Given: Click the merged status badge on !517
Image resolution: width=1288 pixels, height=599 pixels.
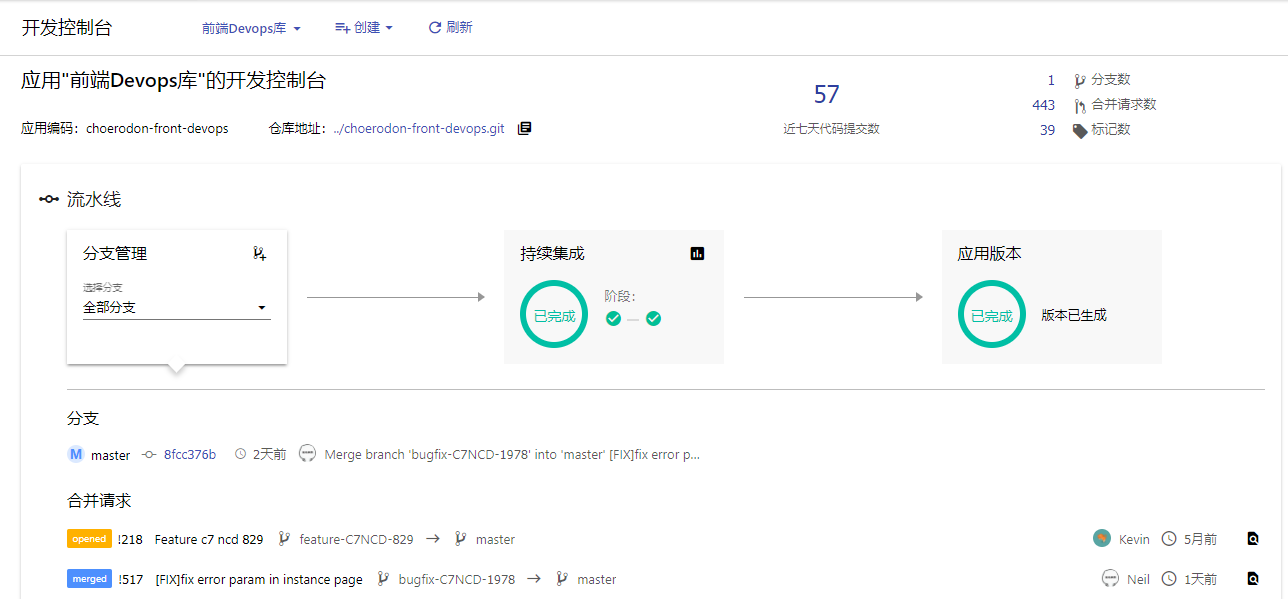Looking at the screenshot, I should pos(89,578).
